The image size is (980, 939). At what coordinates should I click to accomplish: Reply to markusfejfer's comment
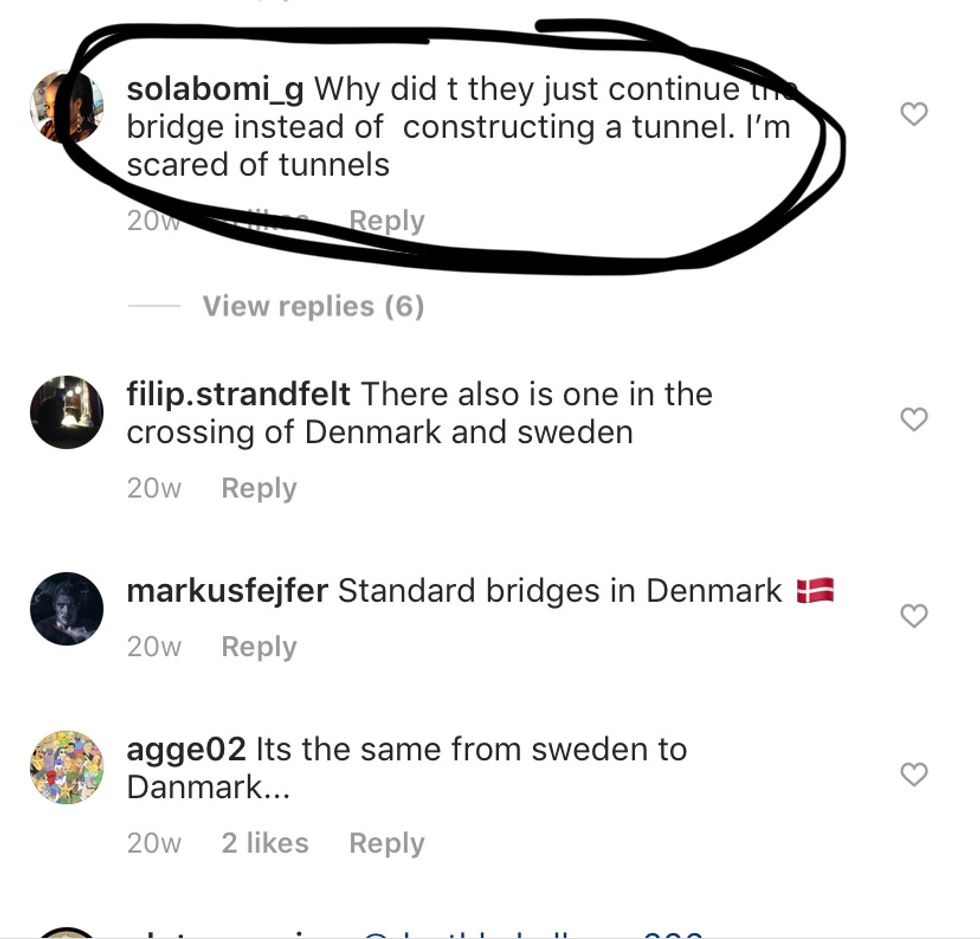click(259, 646)
